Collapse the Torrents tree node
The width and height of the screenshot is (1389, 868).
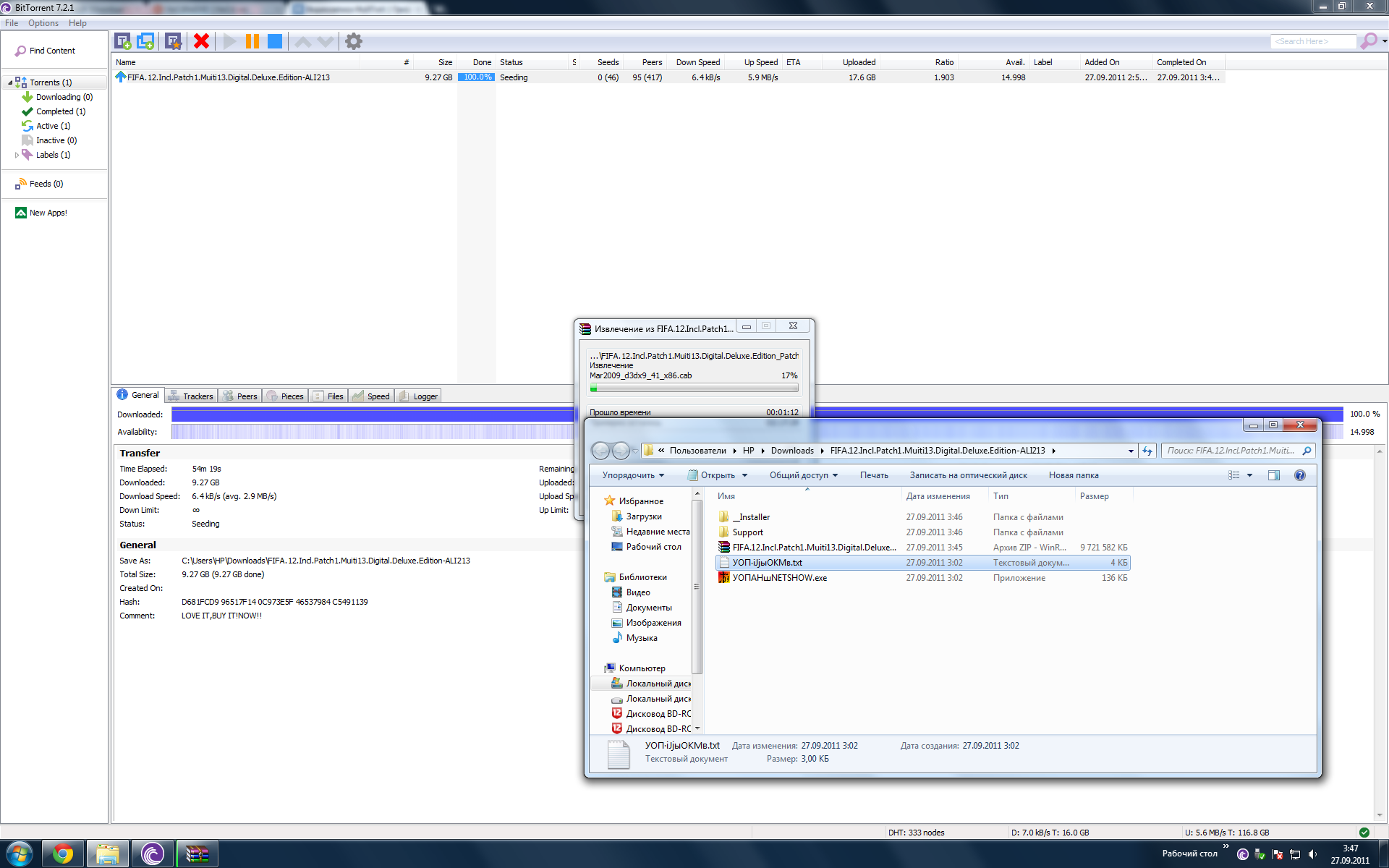pyautogui.click(x=10, y=82)
